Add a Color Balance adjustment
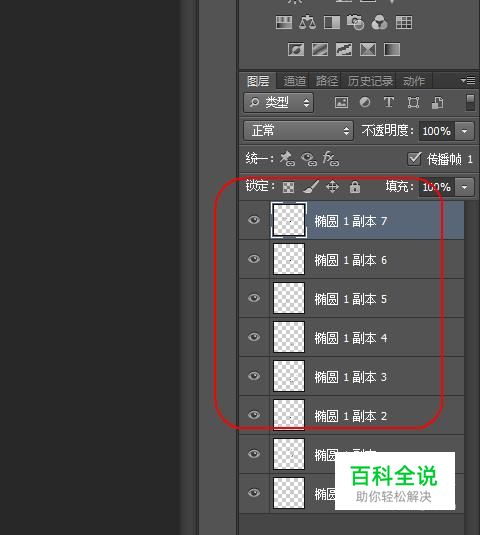 [307, 23]
